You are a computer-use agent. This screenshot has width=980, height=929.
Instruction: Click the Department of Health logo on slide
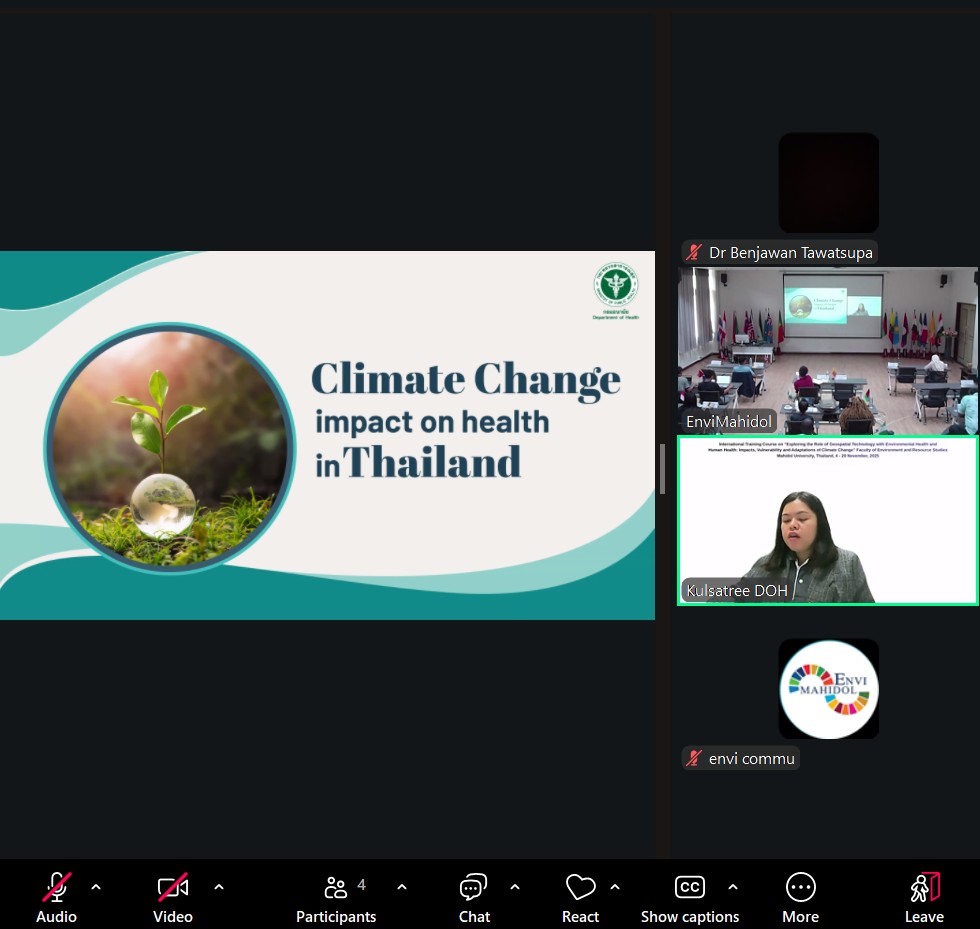tap(615, 288)
